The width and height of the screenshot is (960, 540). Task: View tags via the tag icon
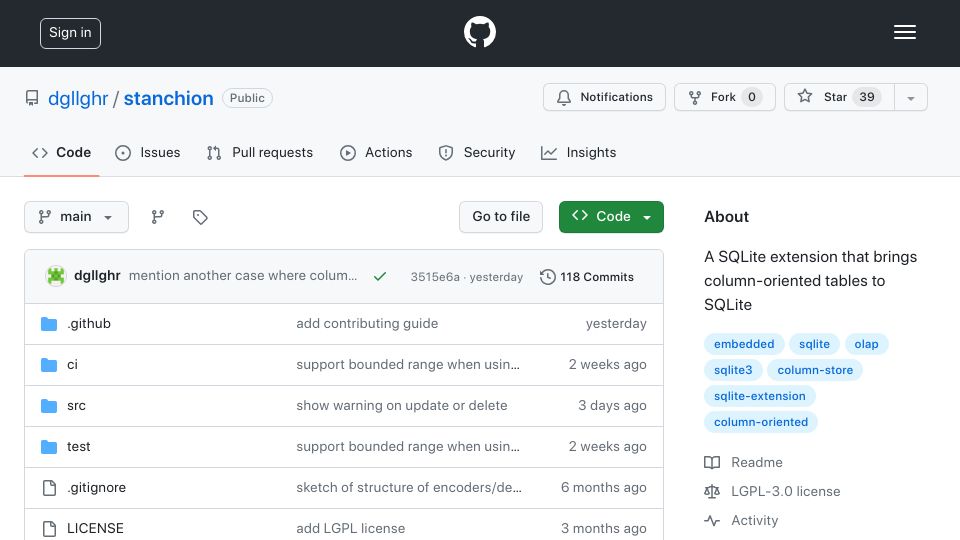(200, 217)
